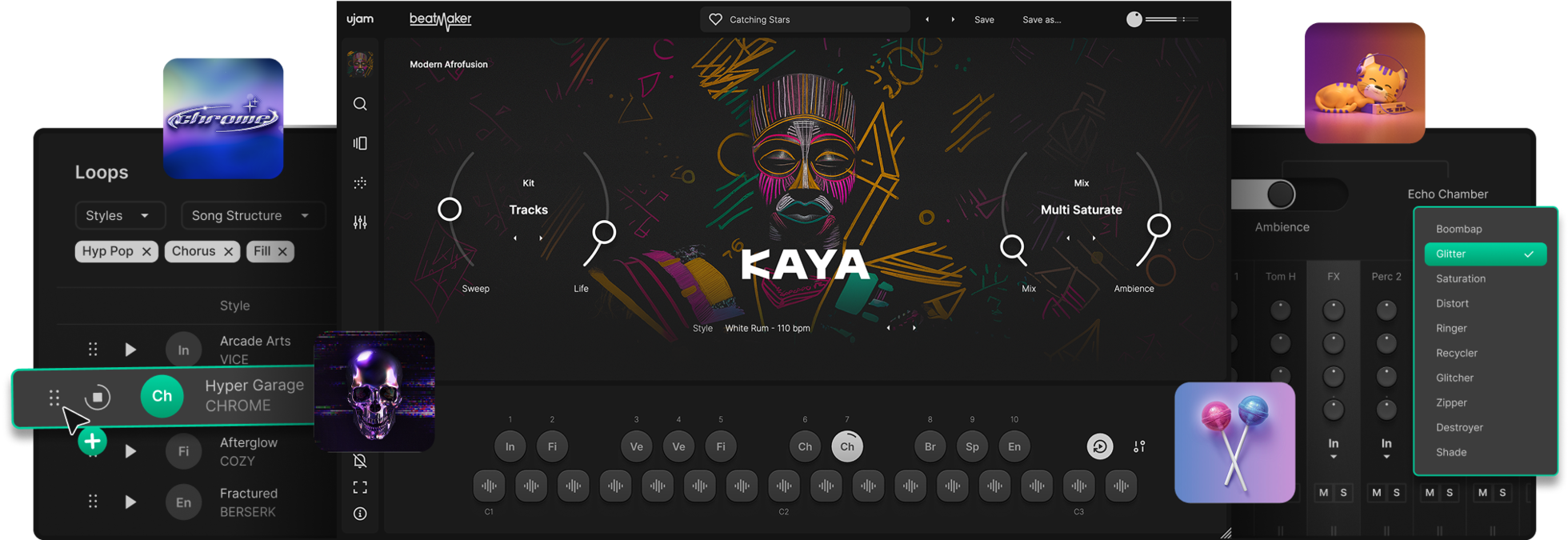Click the fullscreen icon in sidebar
1568x540 pixels.
(x=360, y=487)
